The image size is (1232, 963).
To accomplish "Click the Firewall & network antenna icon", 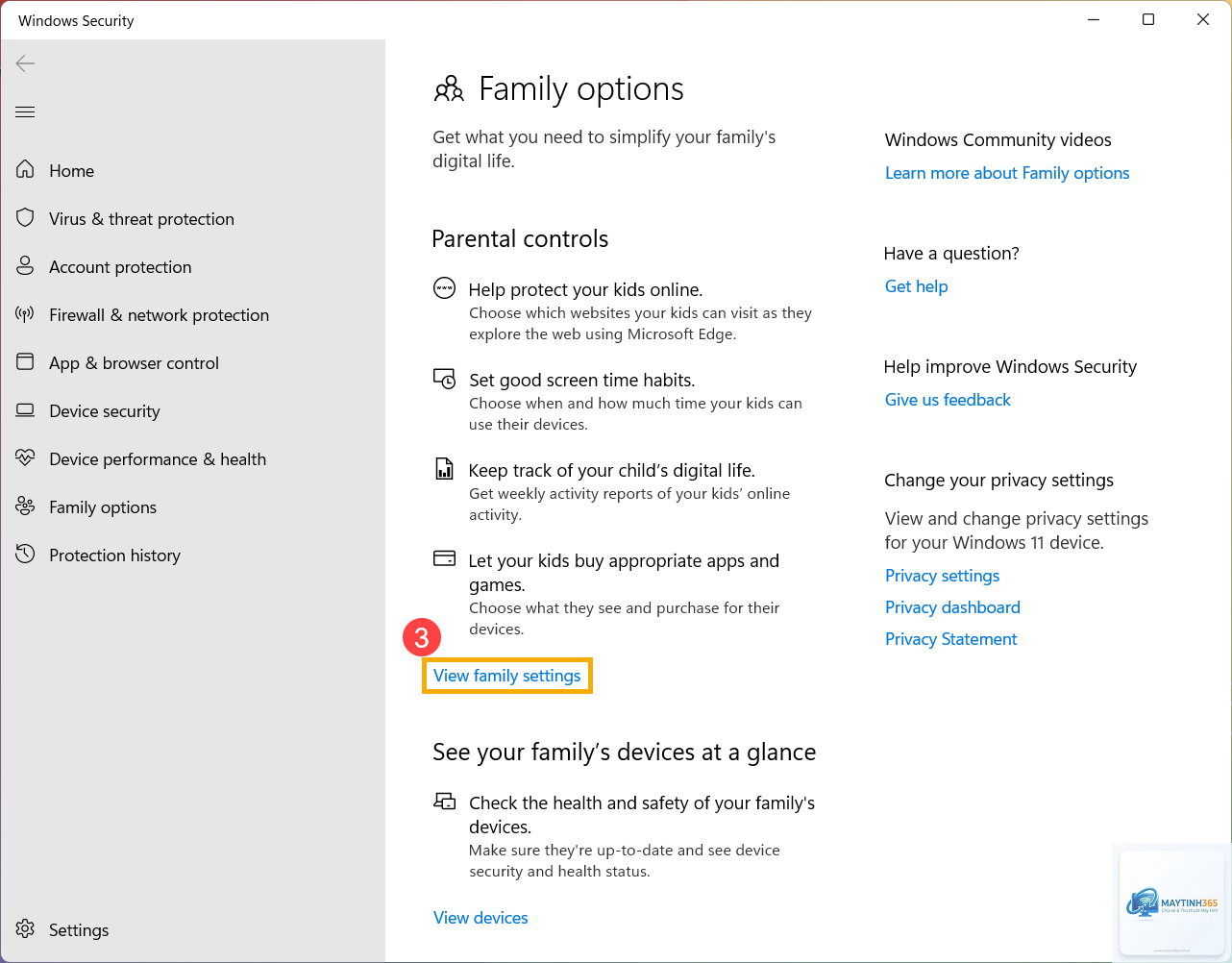I will tap(25, 314).
